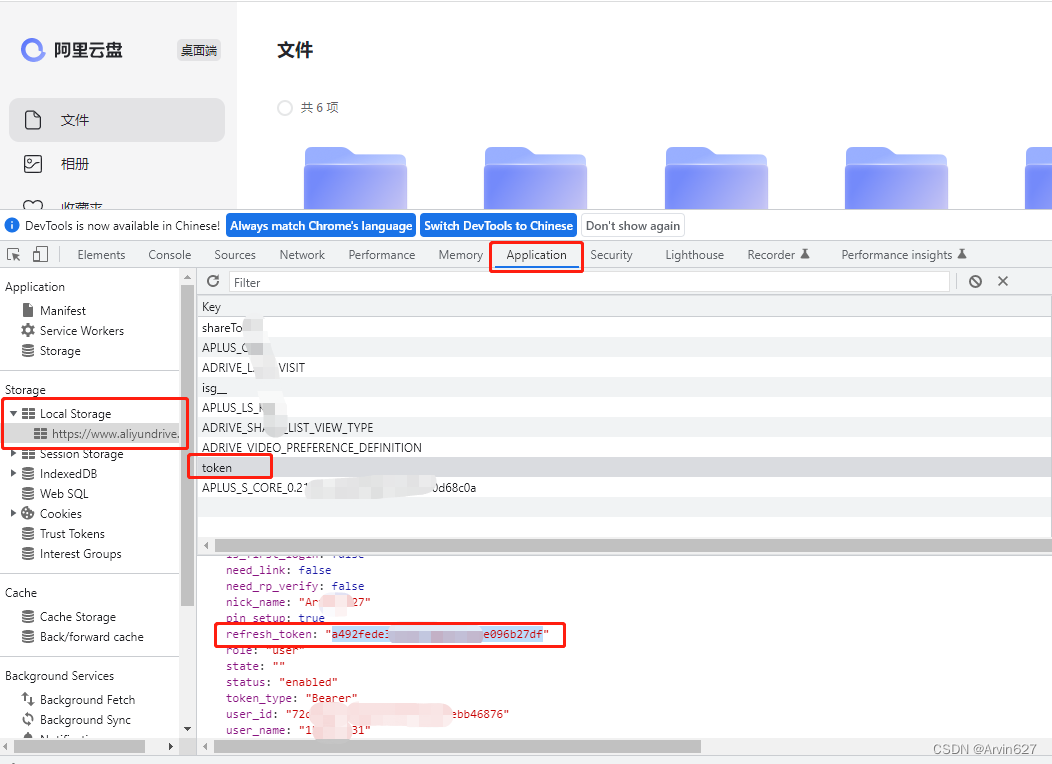Click the Cache Storage database icon
Screen dimensions: 1052x764
28,616
